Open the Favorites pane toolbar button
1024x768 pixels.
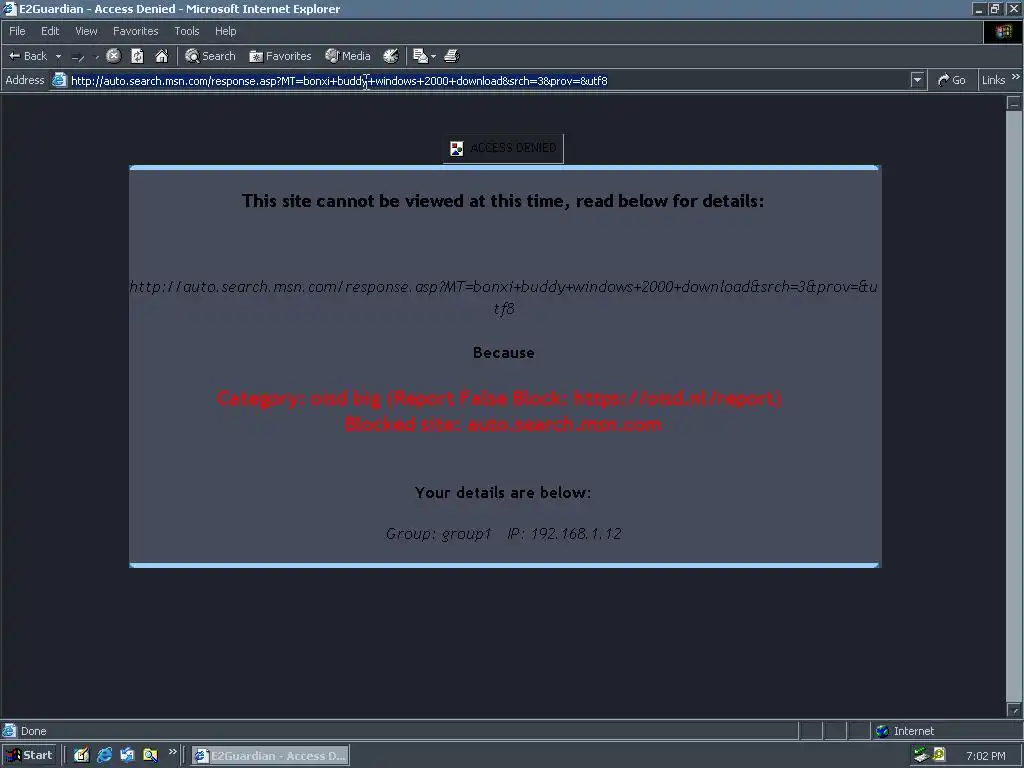pos(280,56)
